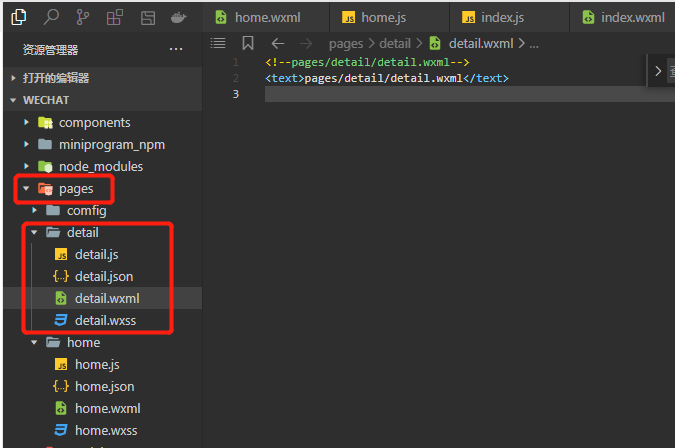This screenshot has height=448, width=675.
Task: Click the outline list icon in editor toolbar
Action: (218, 44)
